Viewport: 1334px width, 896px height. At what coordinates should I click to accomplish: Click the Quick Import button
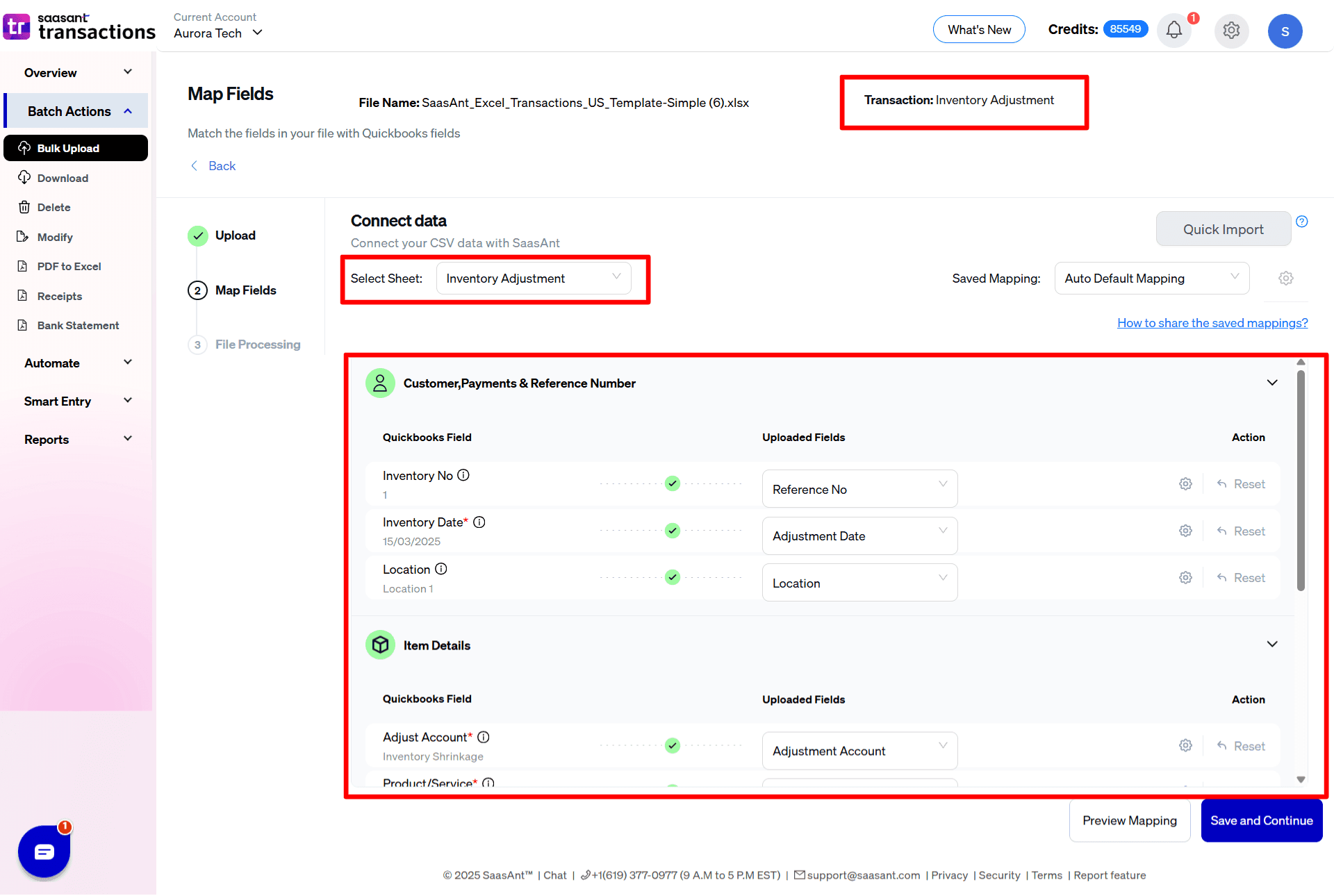tap(1223, 229)
